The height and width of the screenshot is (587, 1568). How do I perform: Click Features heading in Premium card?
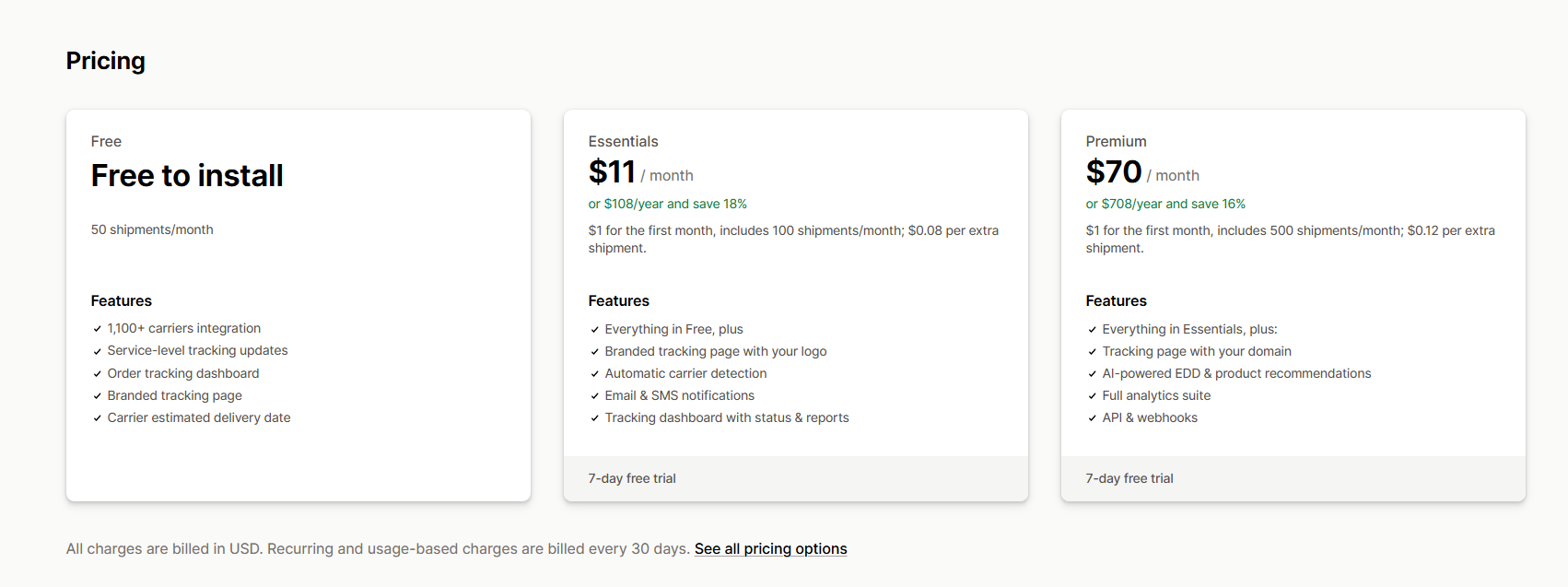tap(1117, 300)
